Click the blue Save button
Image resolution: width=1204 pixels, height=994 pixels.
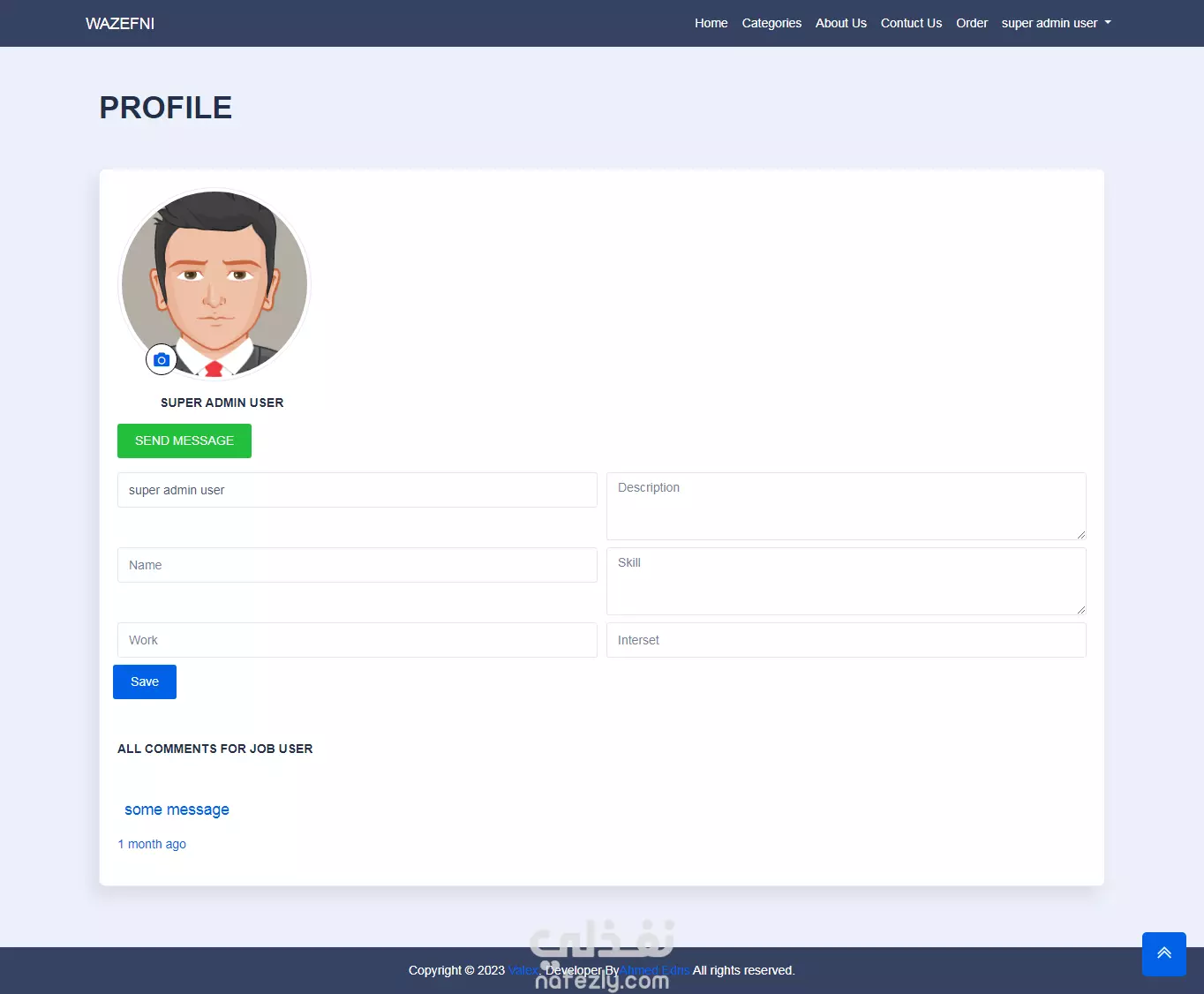[x=145, y=681]
